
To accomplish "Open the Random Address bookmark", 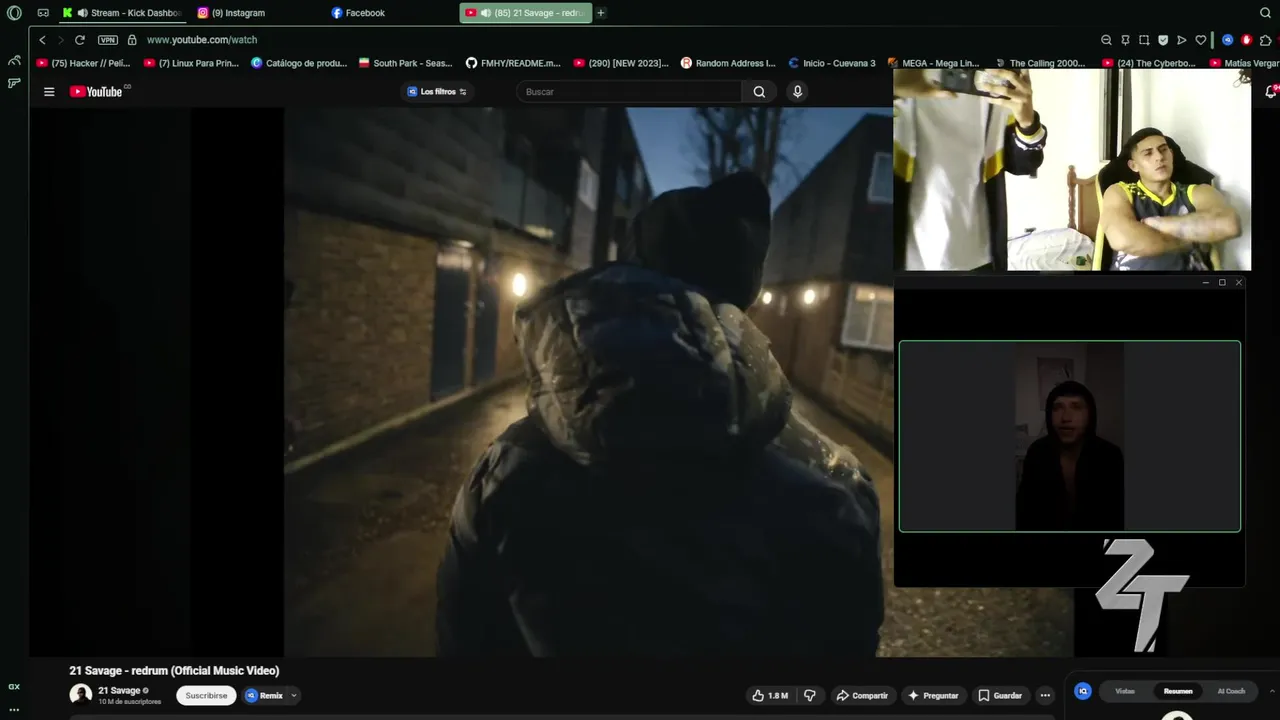I will tap(728, 63).
